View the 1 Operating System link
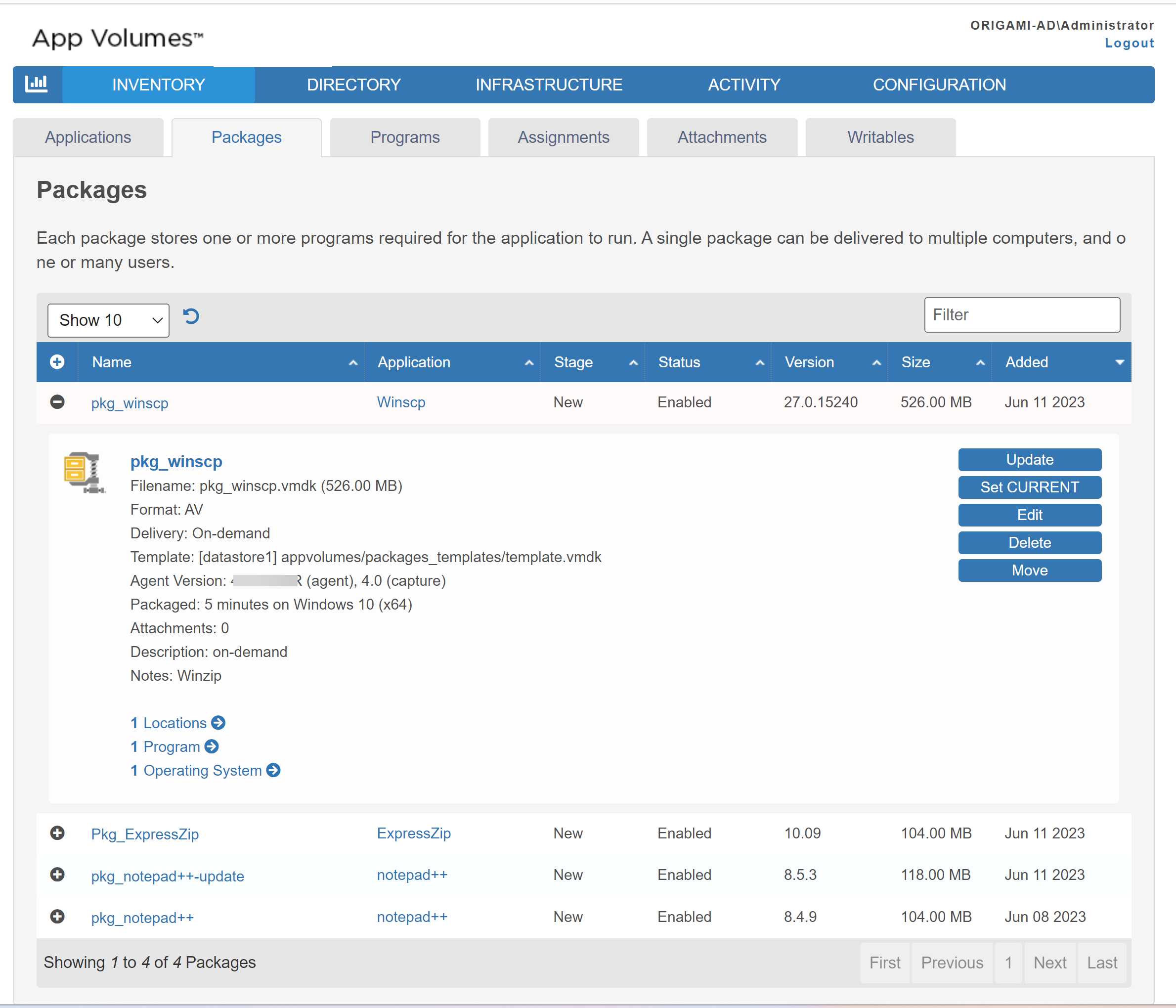The image size is (1176, 1008). click(196, 771)
